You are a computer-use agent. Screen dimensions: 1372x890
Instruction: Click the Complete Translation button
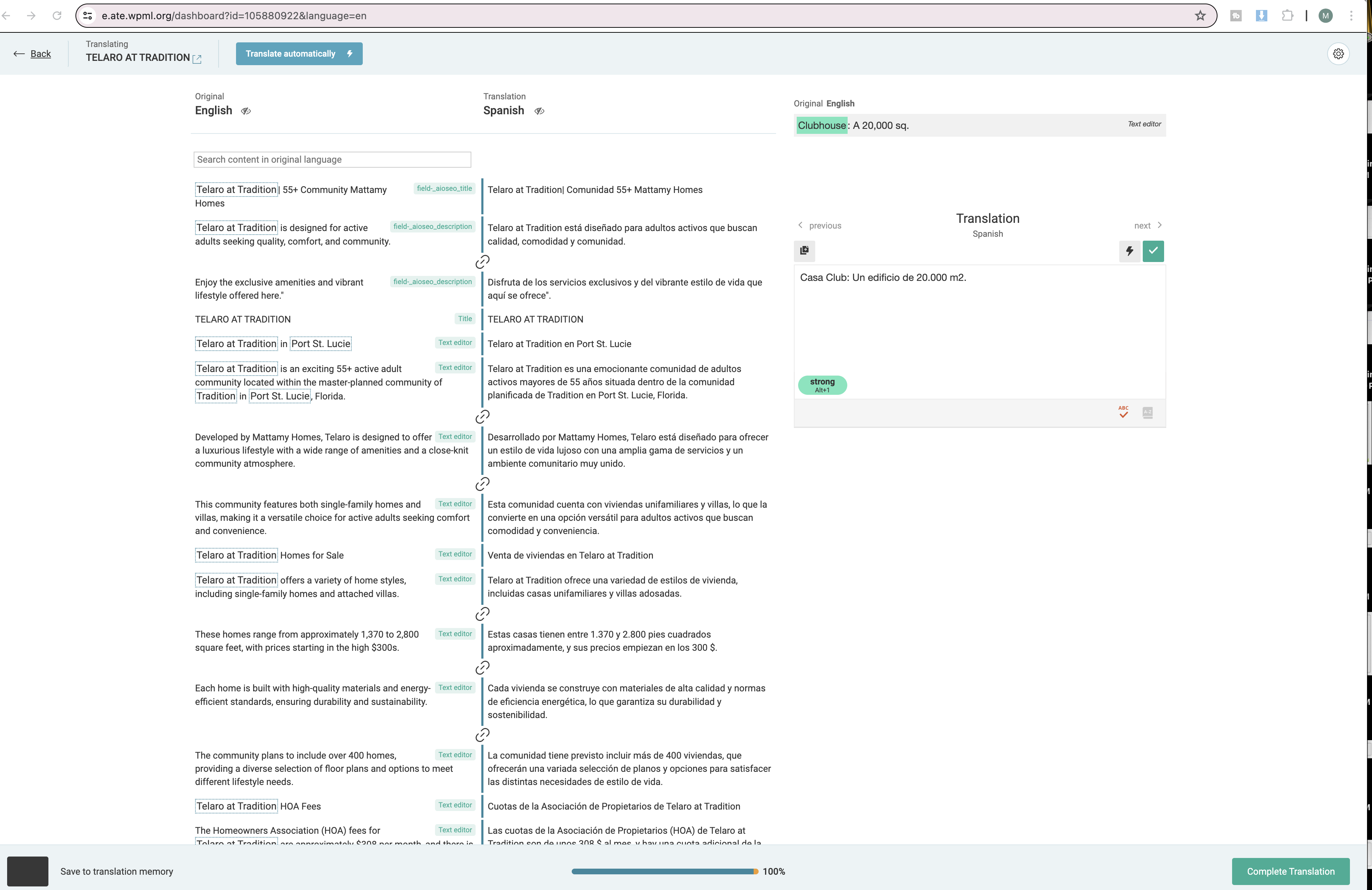pyautogui.click(x=1290, y=871)
